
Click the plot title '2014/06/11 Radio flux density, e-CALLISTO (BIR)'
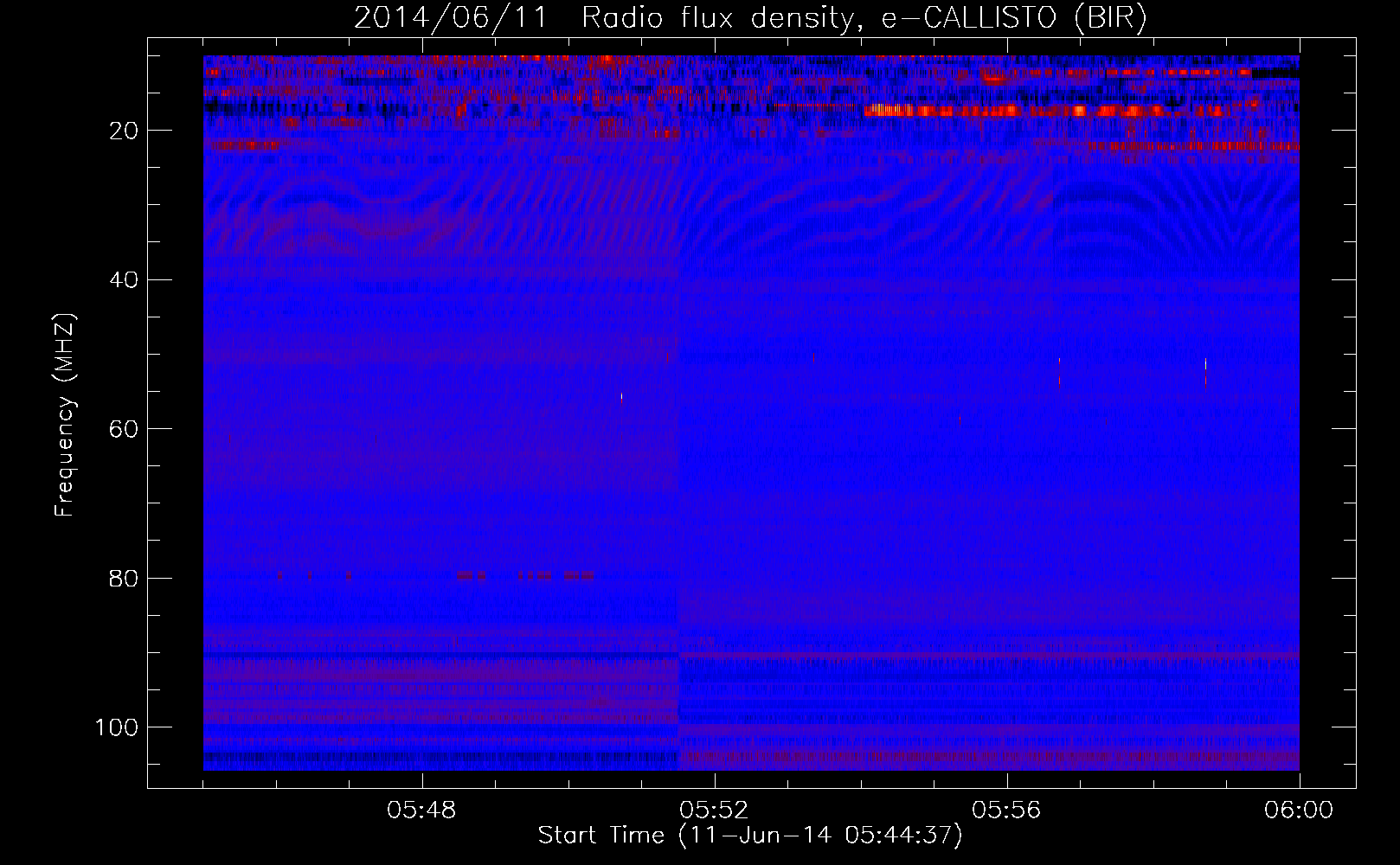point(750,18)
